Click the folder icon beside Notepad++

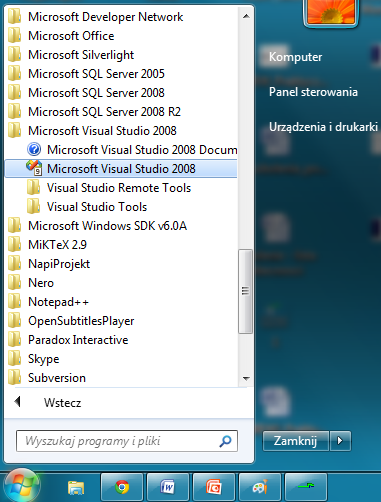pos(15,301)
